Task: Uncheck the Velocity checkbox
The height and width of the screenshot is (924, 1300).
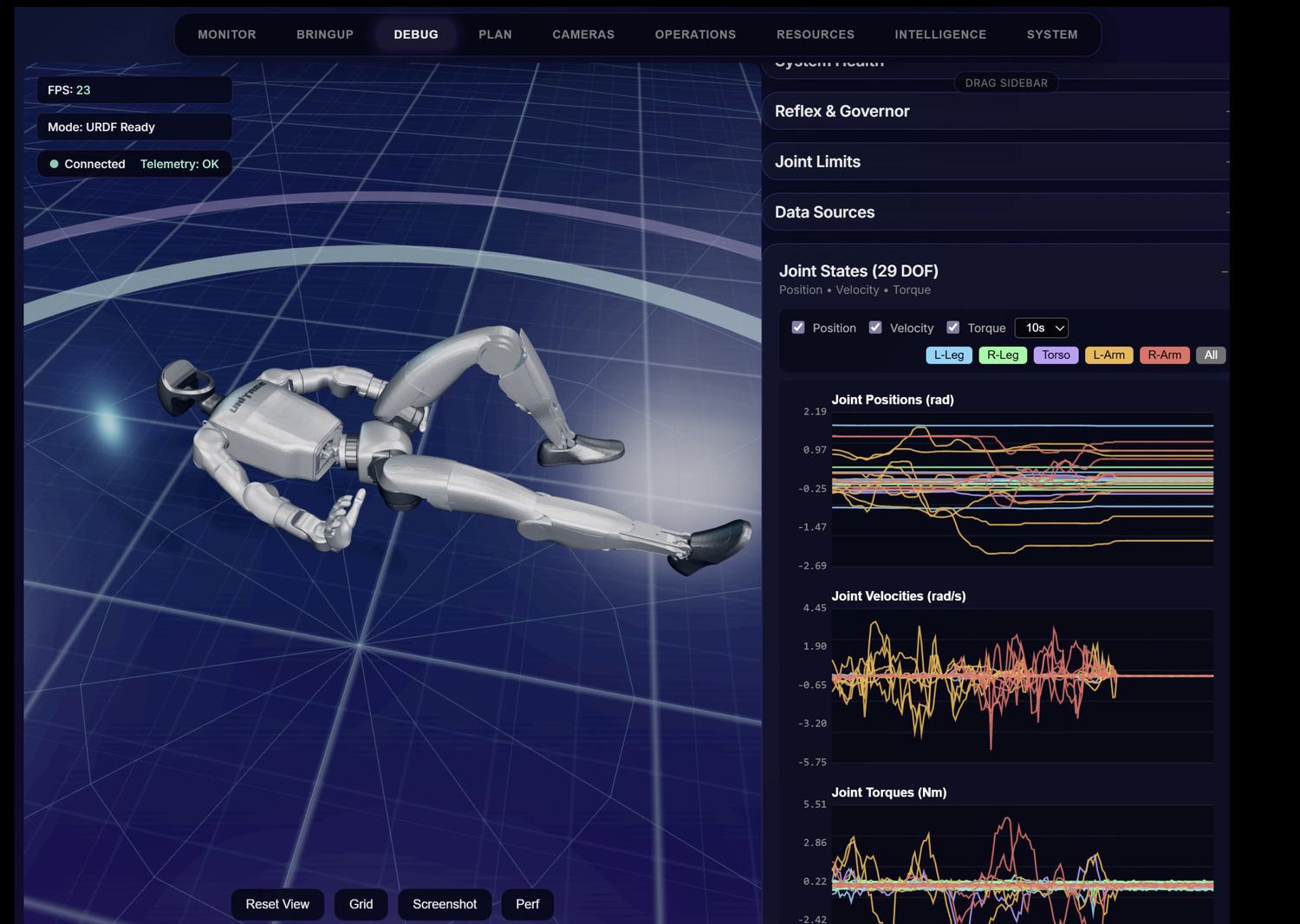Action: click(x=875, y=328)
